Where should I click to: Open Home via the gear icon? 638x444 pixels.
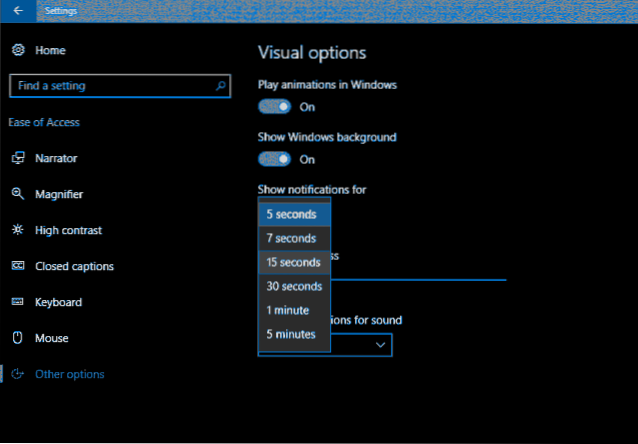coord(18,50)
